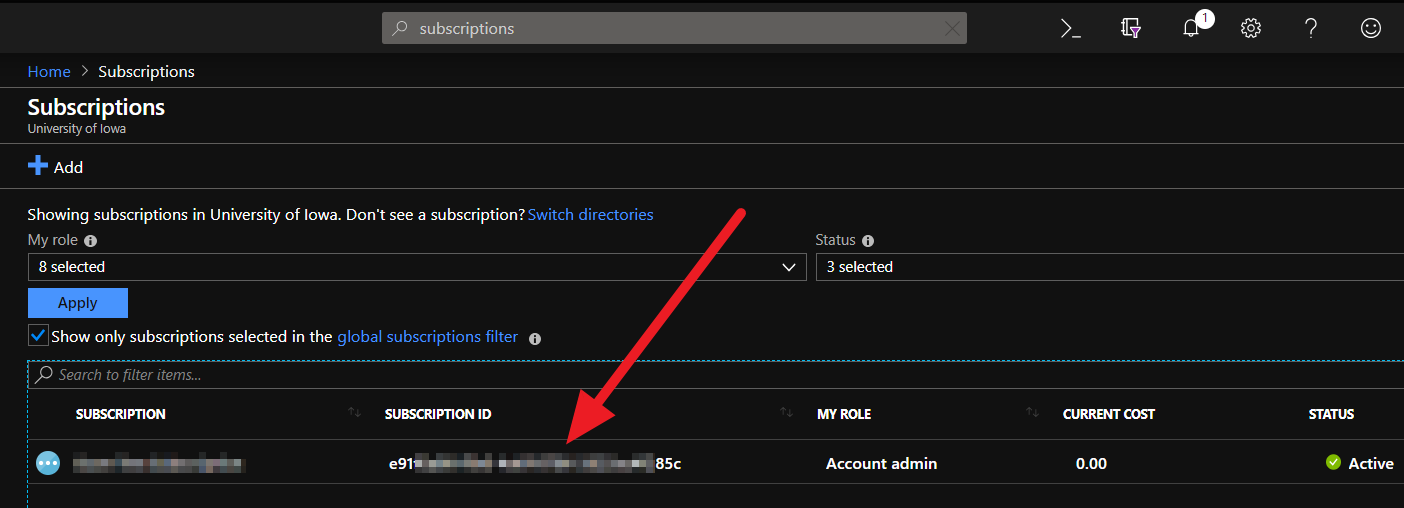The width and height of the screenshot is (1404, 508).
Task: Show My role info tooltip icon
Action: (x=91, y=241)
